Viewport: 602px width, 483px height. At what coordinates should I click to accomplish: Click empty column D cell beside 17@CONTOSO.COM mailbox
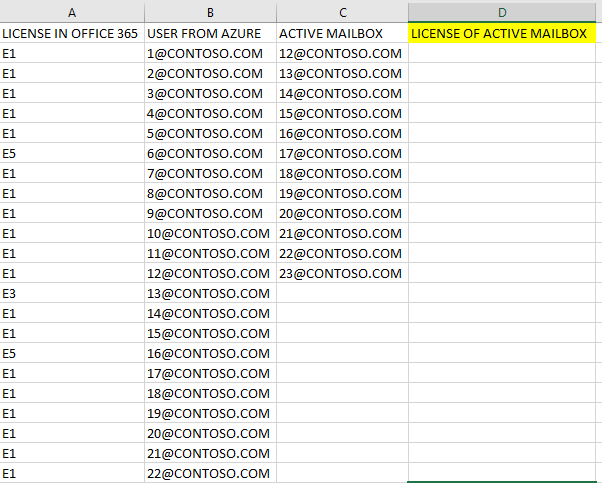tap(502, 153)
